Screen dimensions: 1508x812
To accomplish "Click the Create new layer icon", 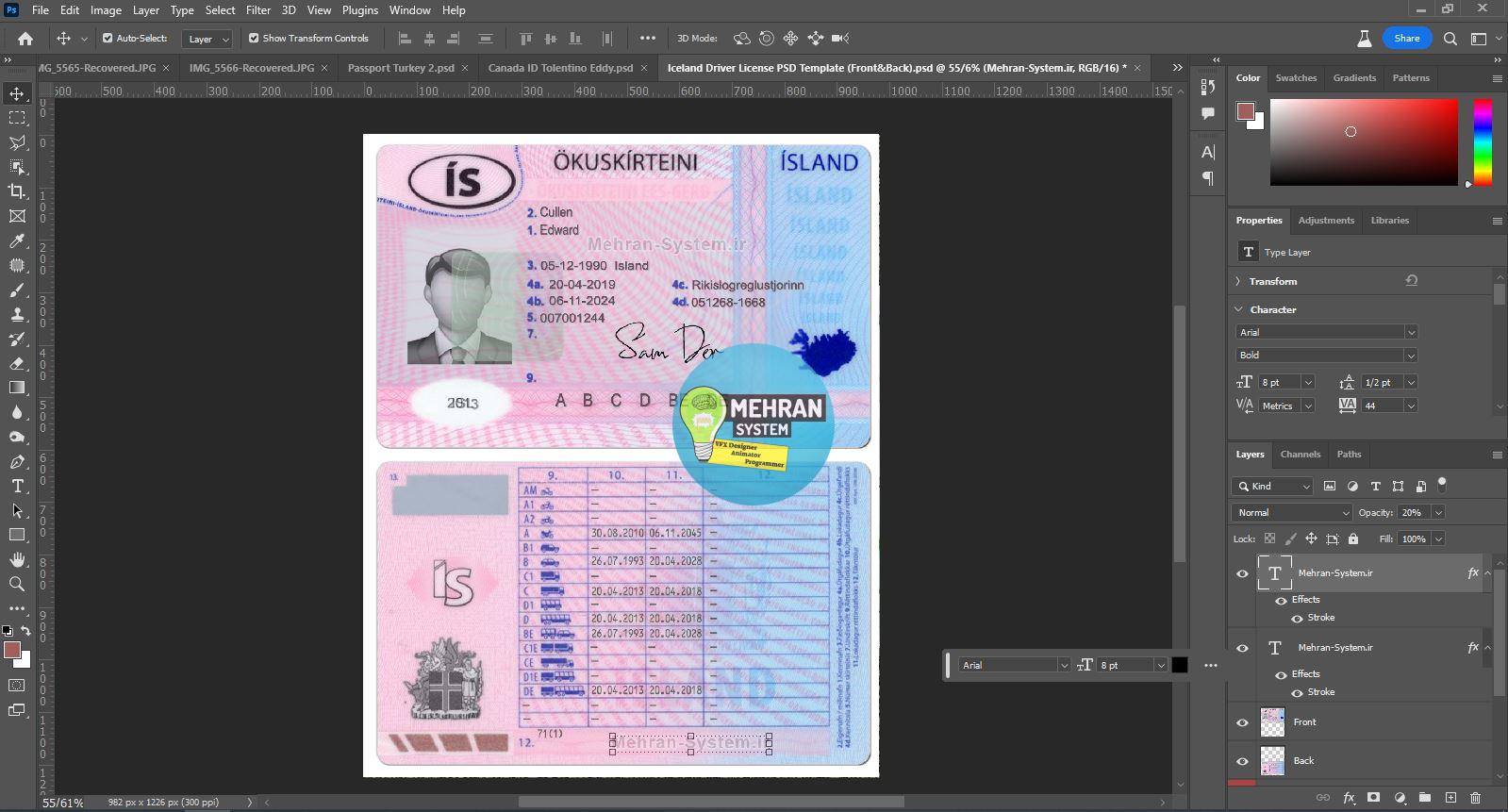I will [x=1450, y=798].
